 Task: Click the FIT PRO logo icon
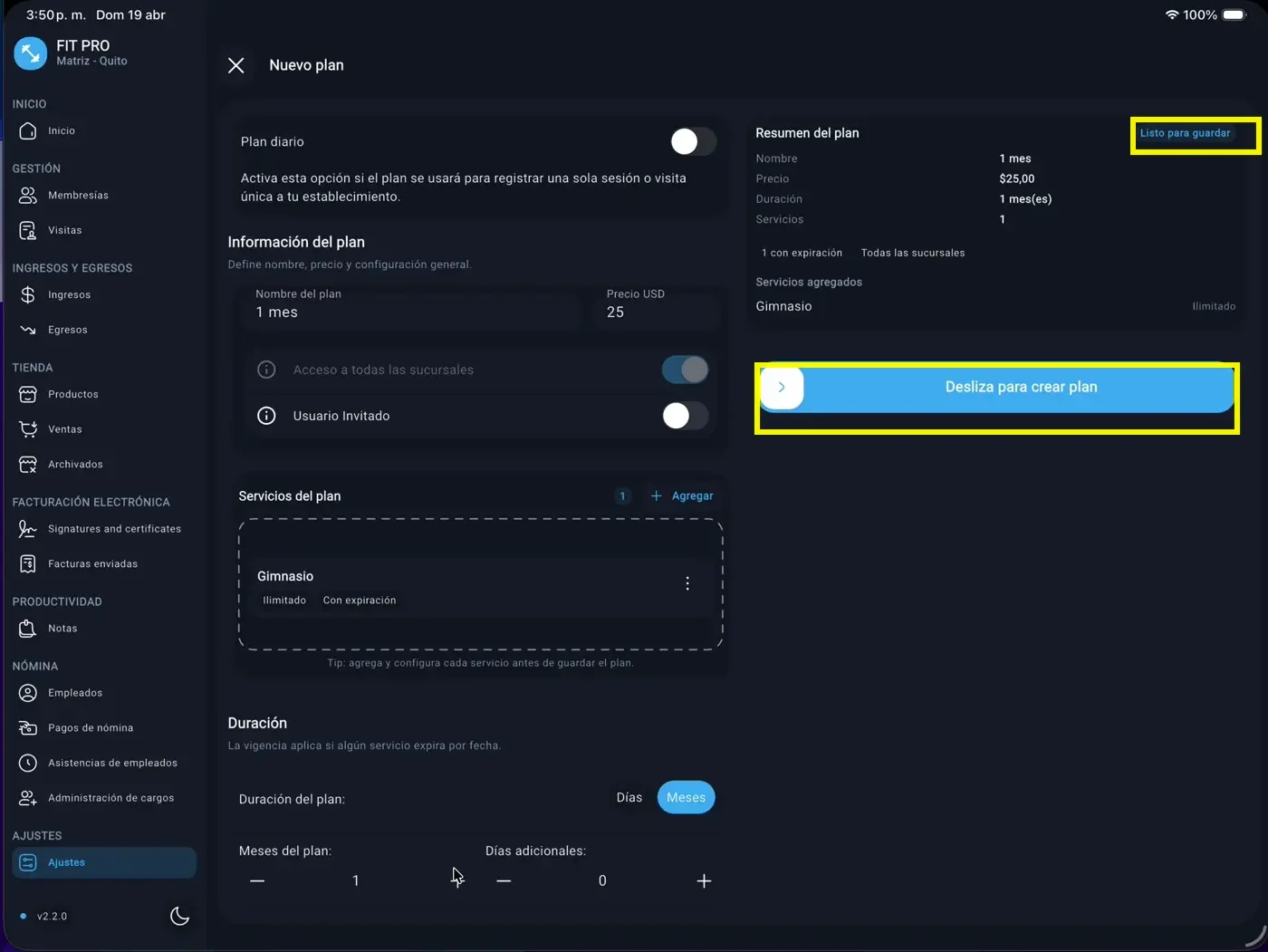pyautogui.click(x=30, y=53)
